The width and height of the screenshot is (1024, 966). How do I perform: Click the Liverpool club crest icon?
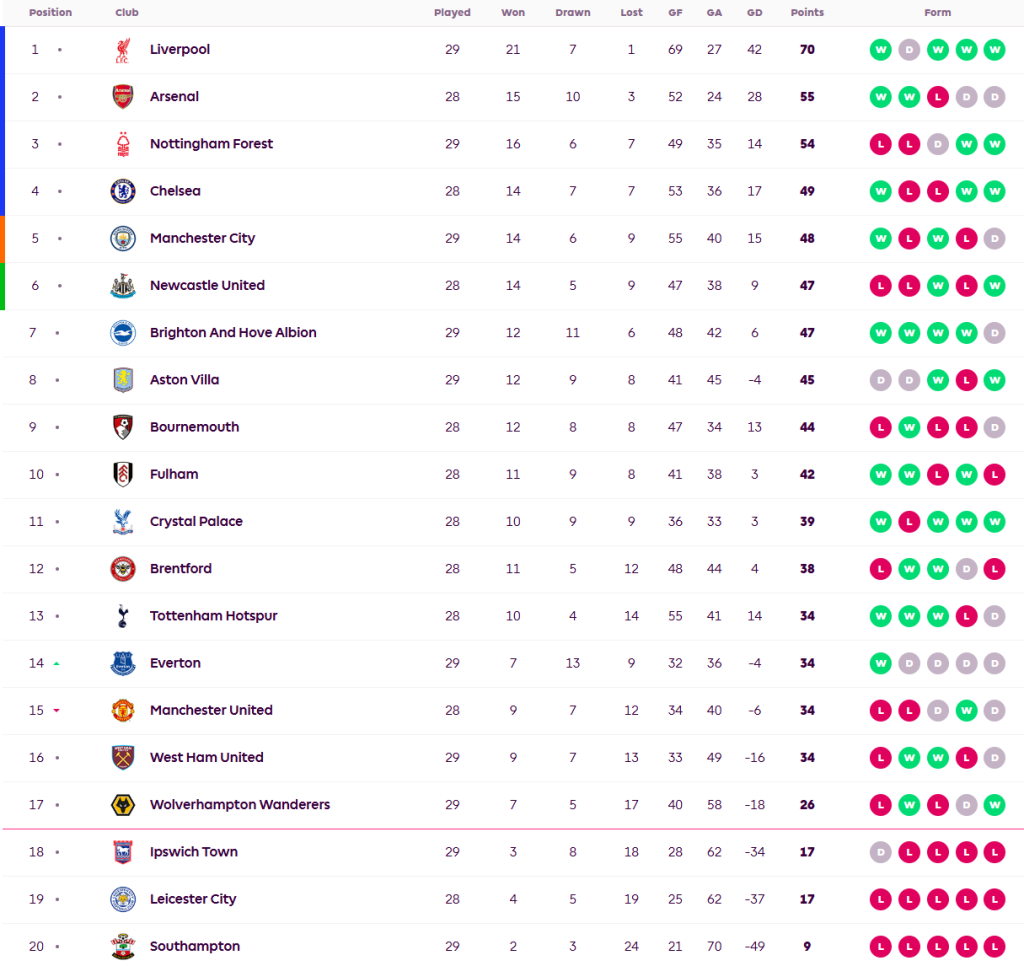122,50
